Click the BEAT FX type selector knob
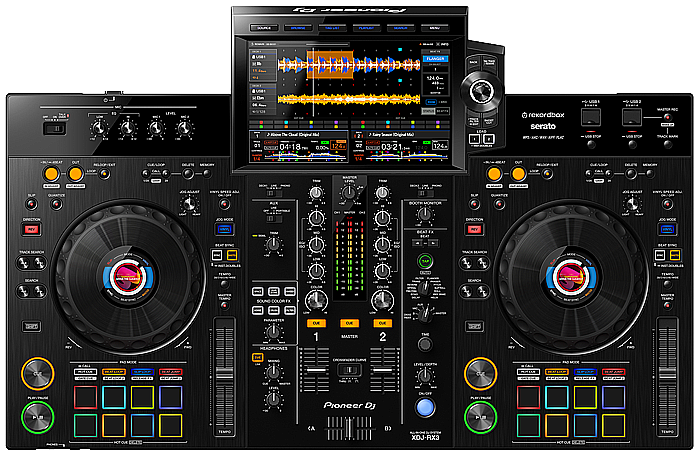Viewport: 700px width, 459px height. click(425, 288)
